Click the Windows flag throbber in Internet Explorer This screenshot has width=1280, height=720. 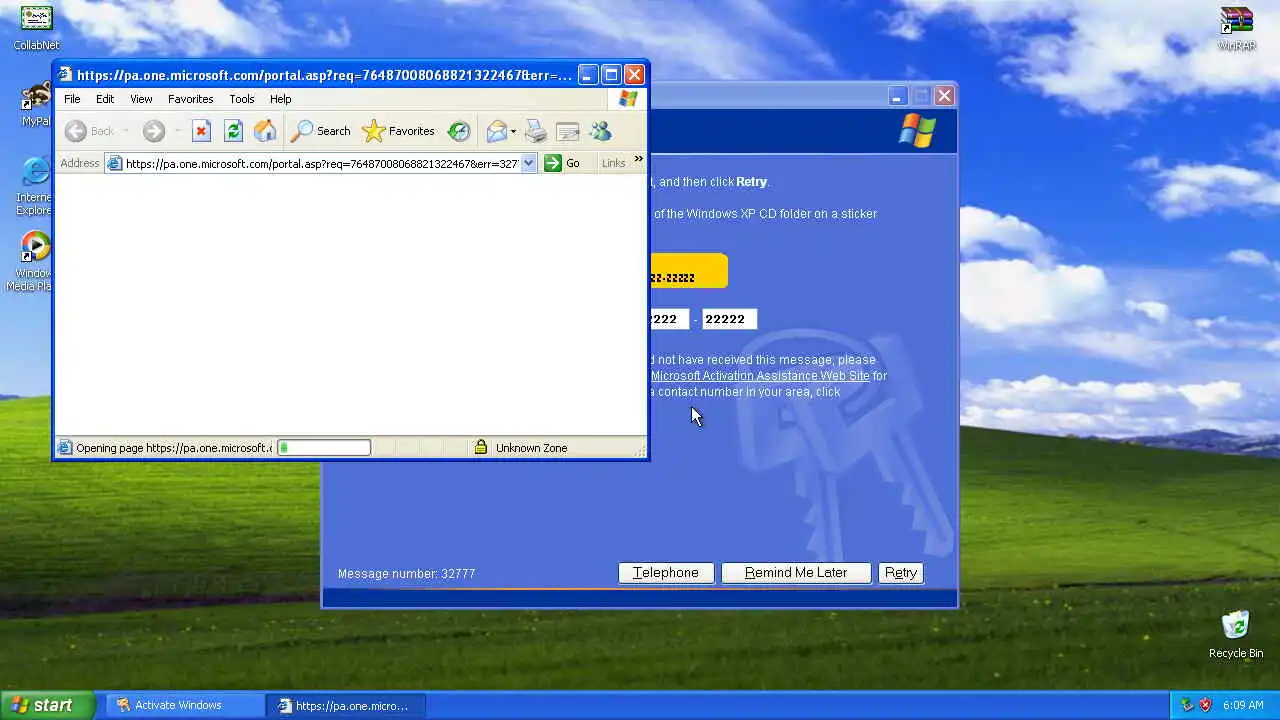click(628, 99)
